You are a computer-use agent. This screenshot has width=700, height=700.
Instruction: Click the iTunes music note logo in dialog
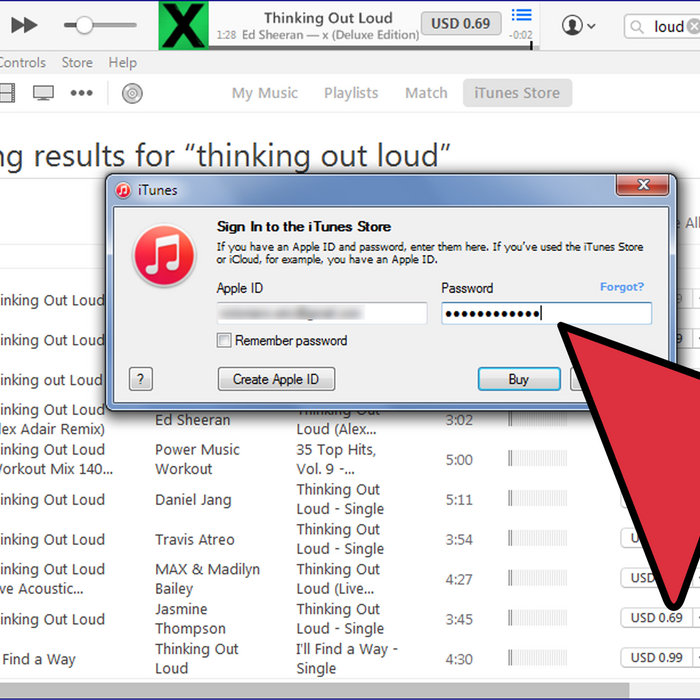pyautogui.click(x=164, y=255)
